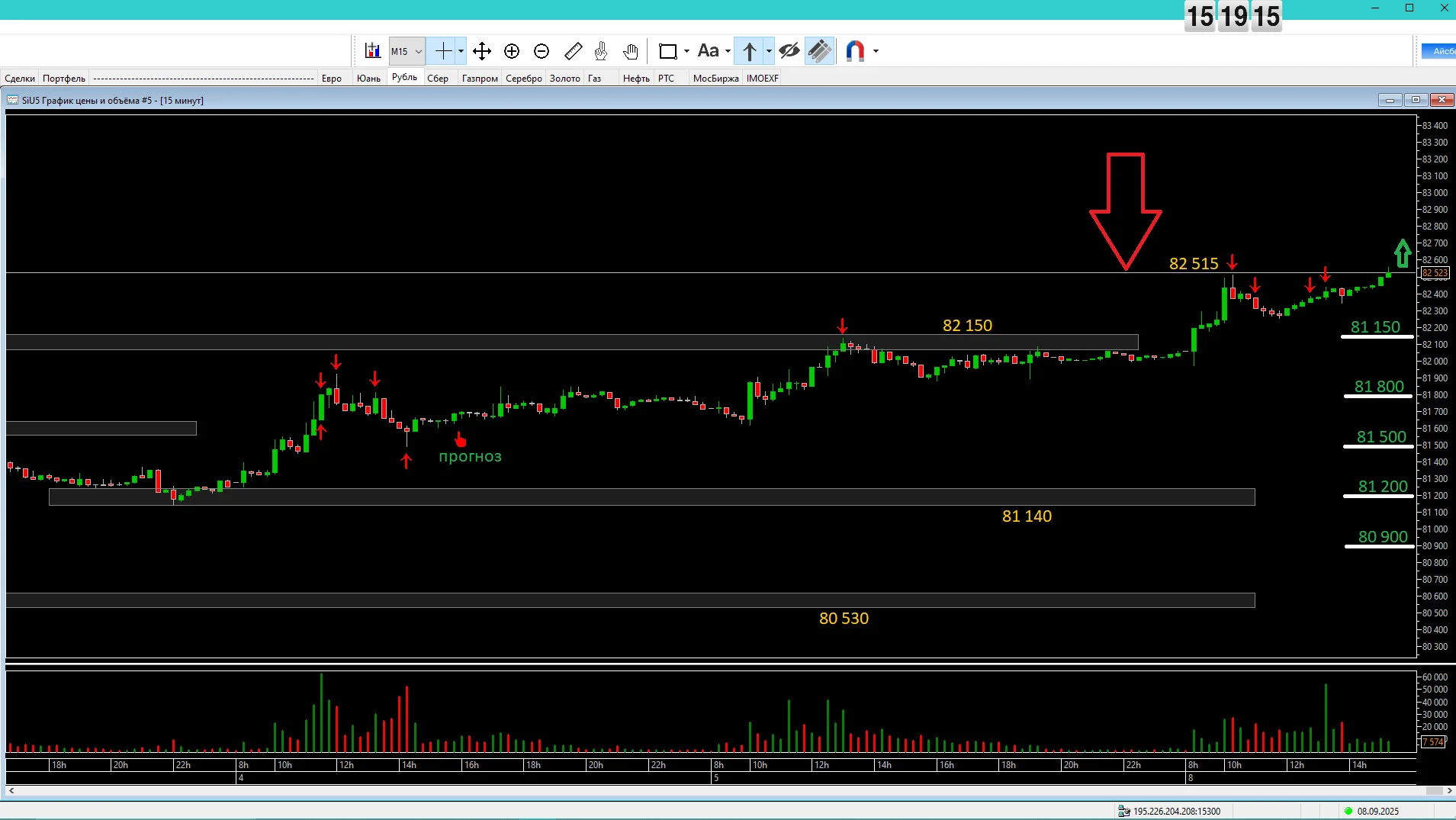Open the M15 timeframe dropdown
Image resolution: width=1456 pixels, height=820 pixels.
click(x=407, y=51)
